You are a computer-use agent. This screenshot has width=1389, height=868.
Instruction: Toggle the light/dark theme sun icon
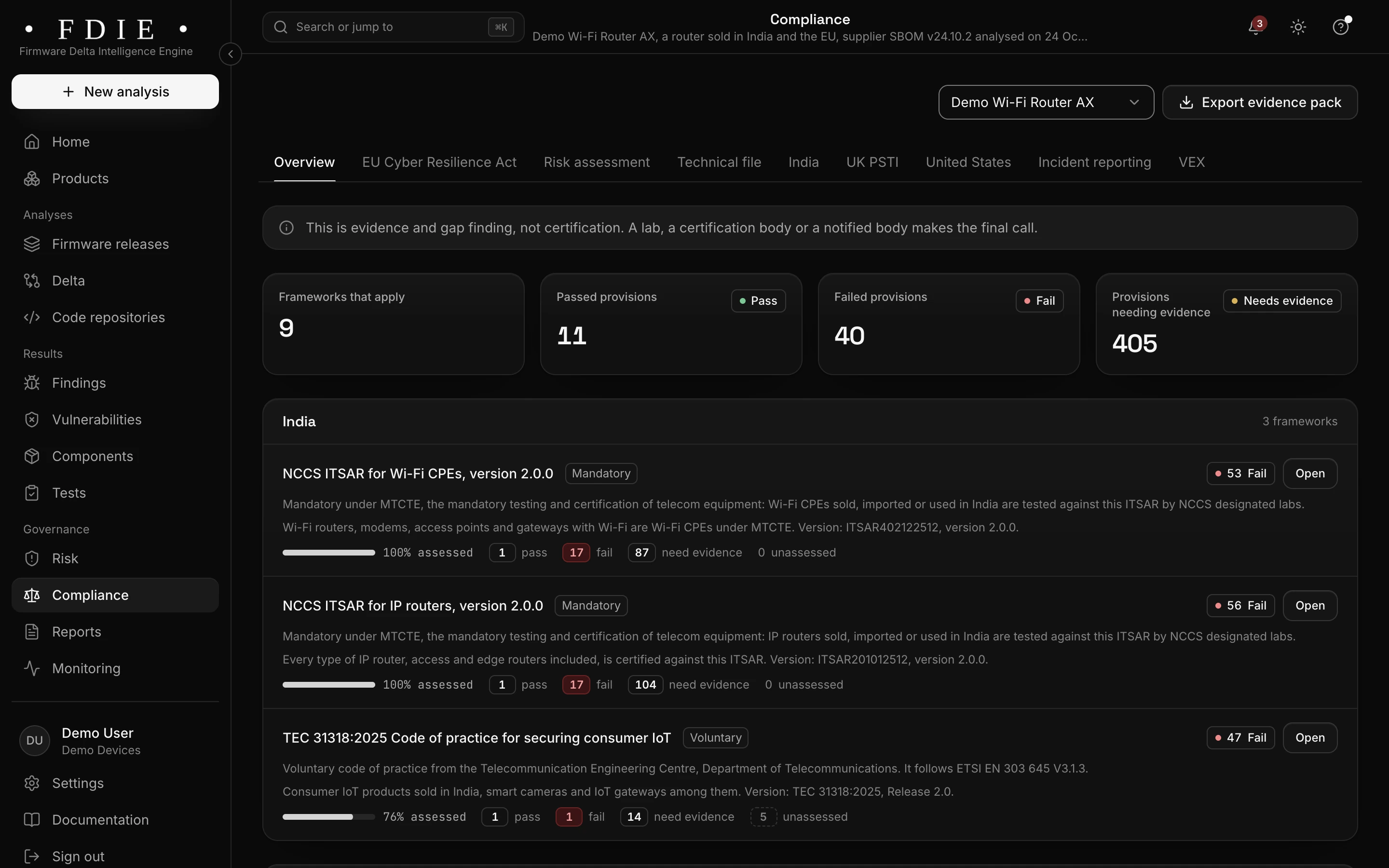1298,27
